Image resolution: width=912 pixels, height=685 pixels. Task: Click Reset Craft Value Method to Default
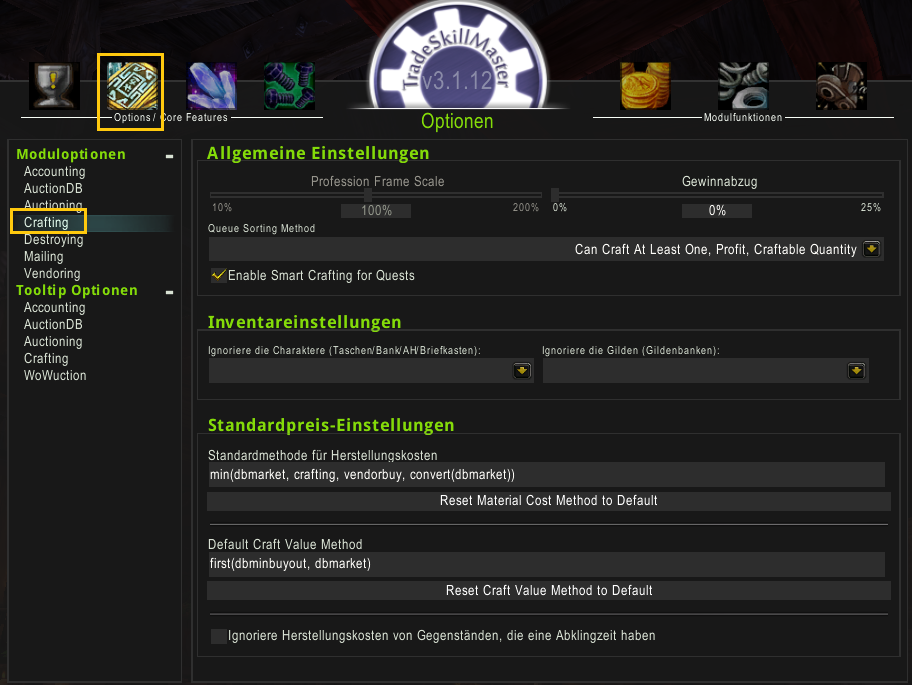pos(548,590)
